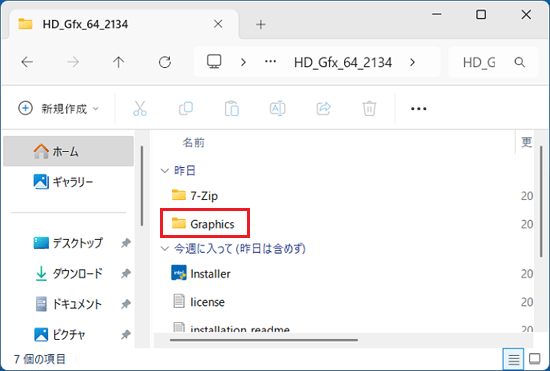Click the Paste clipboard icon
The height and width of the screenshot is (371, 550).
(x=232, y=108)
